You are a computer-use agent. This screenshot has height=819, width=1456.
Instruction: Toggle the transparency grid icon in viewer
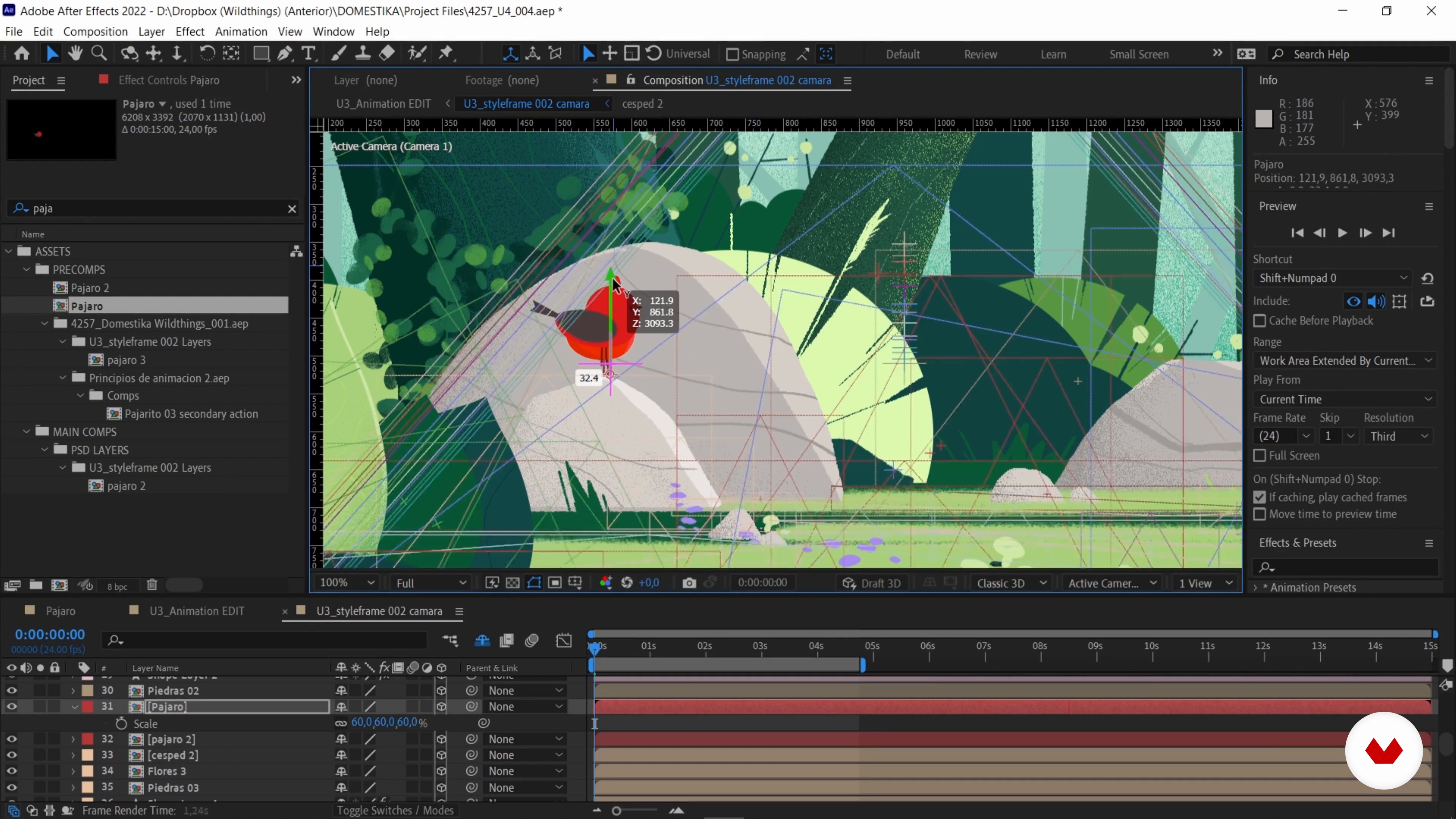[513, 583]
